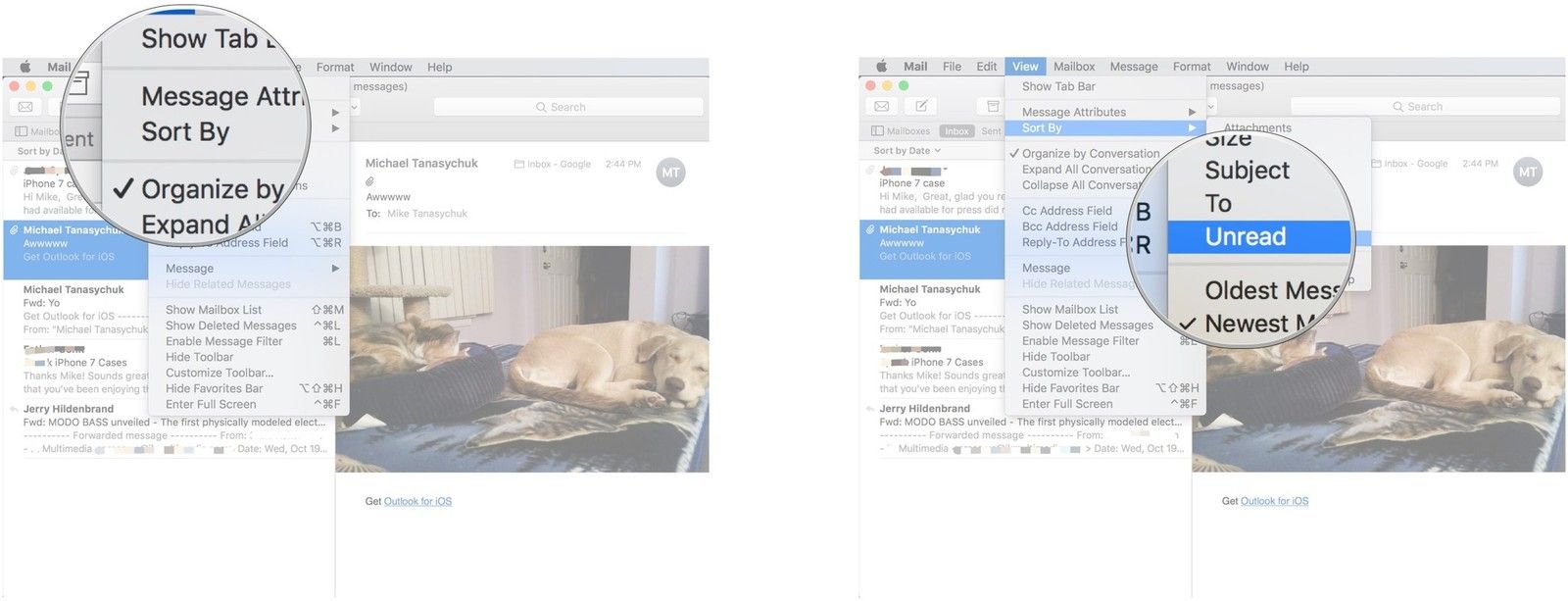This screenshot has width=1568, height=601.
Task: Click the Inbox favorites button in right window
Action: click(956, 131)
